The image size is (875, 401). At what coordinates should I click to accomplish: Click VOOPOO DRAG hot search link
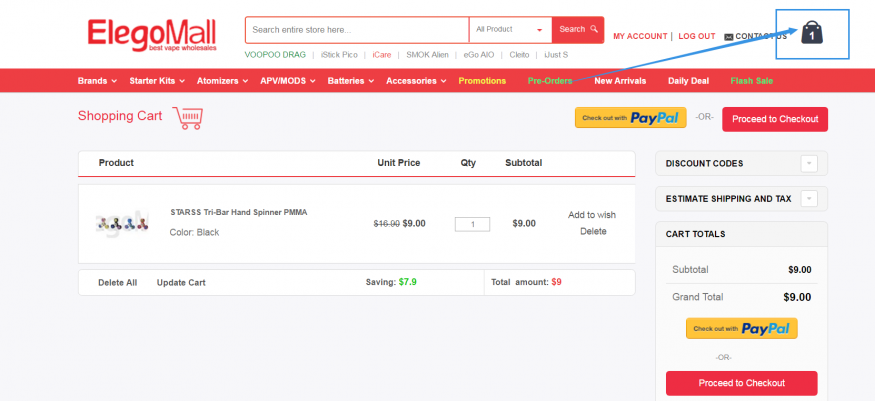275,55
